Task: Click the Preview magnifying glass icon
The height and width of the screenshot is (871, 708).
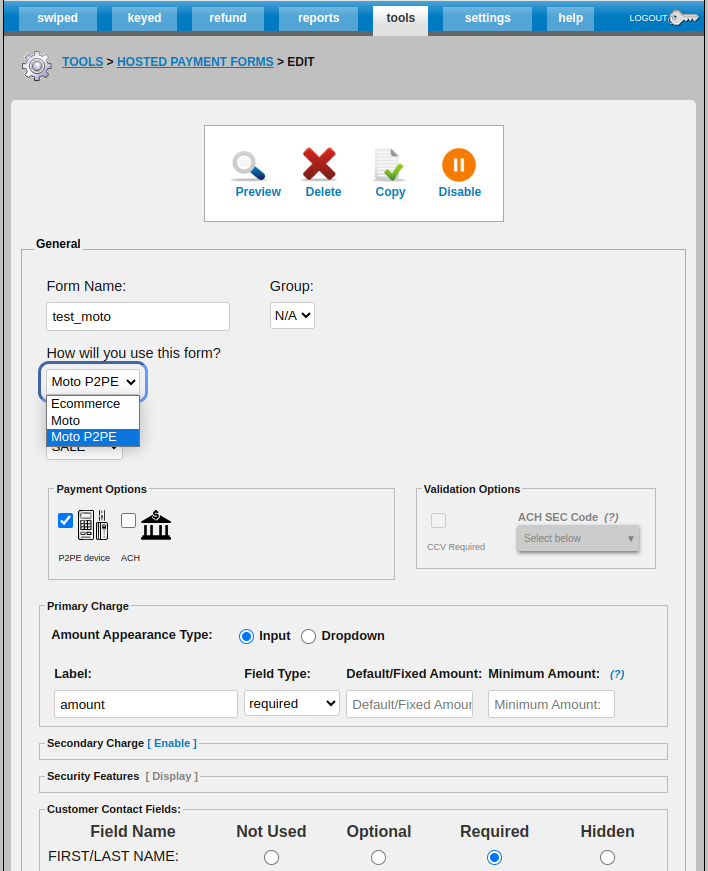Action: pyautogui.click(x=249, y=166)
